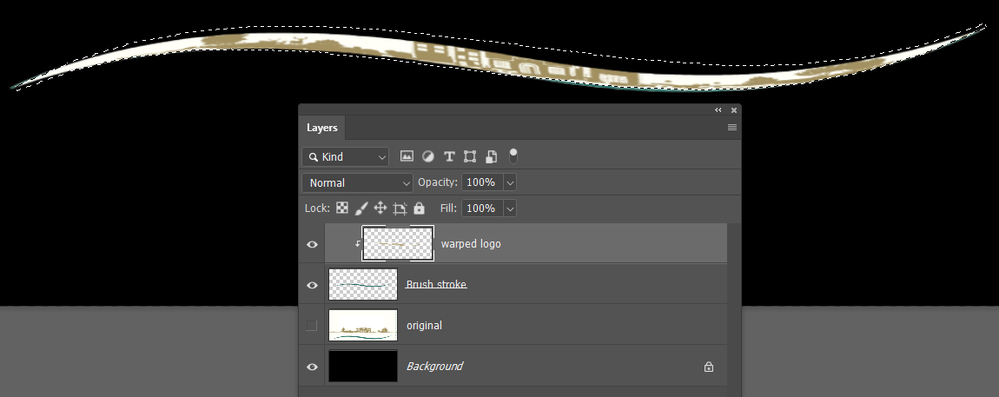This screenshot has width=999, height=397.
Task: Filter layers by pixel layer icon
Action: point(406,156)
